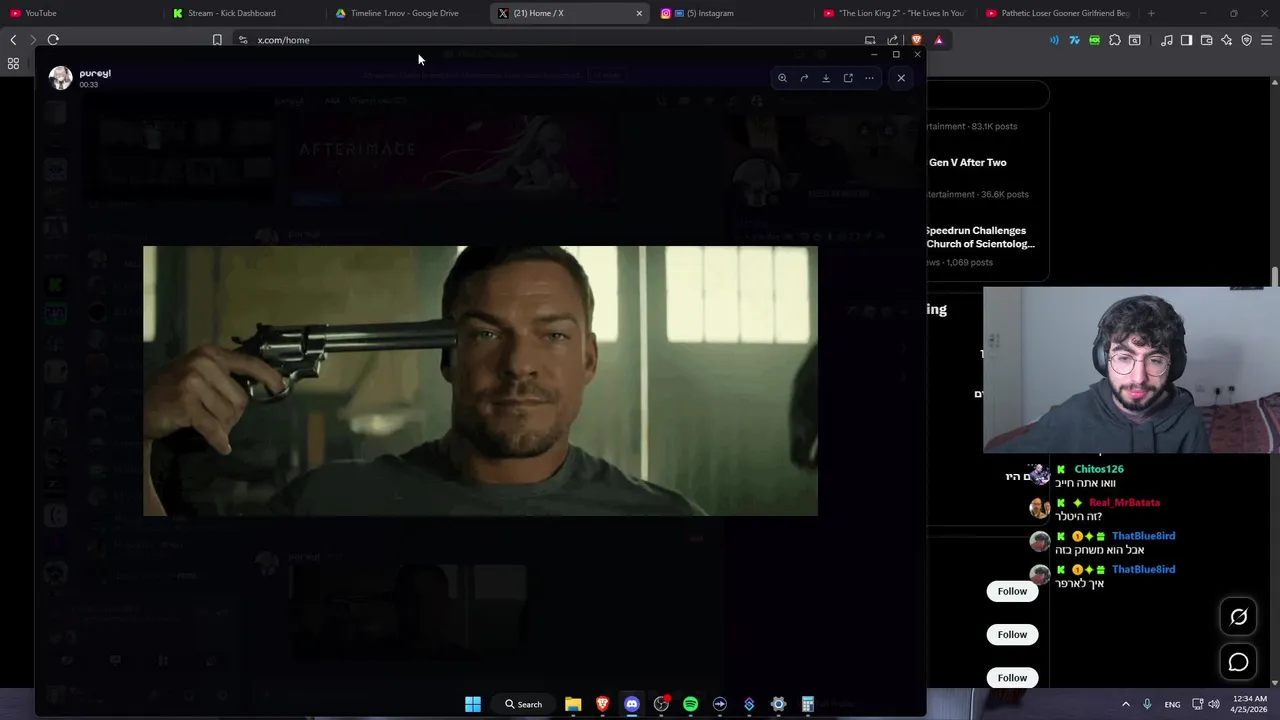
Task: Open Grok floating button on X
Action: [1238, 617]
